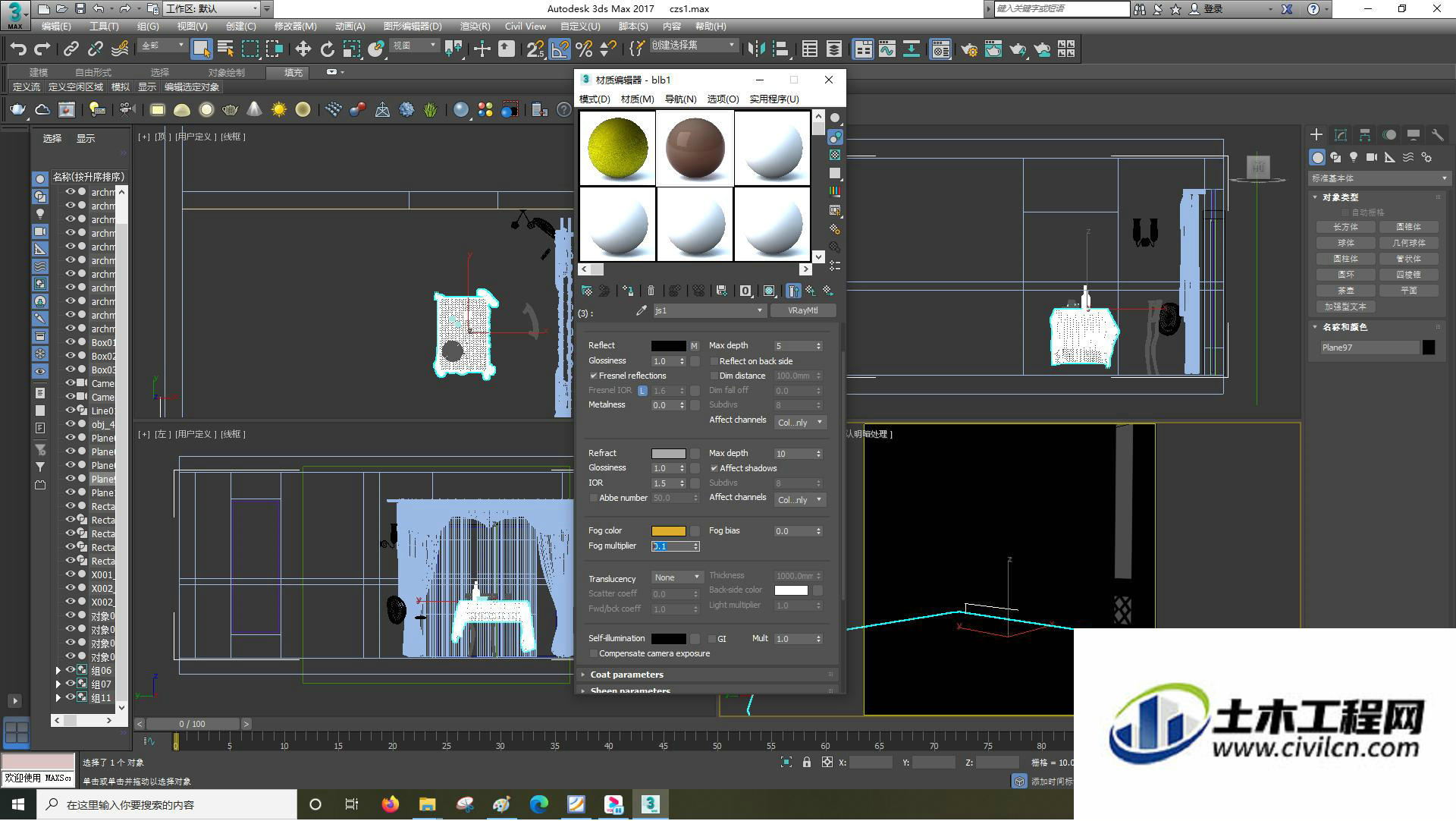Activate the Select and Rotate tool
Image resolution: width=1456 pixels, height=821 pixels.
[x=328, y=49]
